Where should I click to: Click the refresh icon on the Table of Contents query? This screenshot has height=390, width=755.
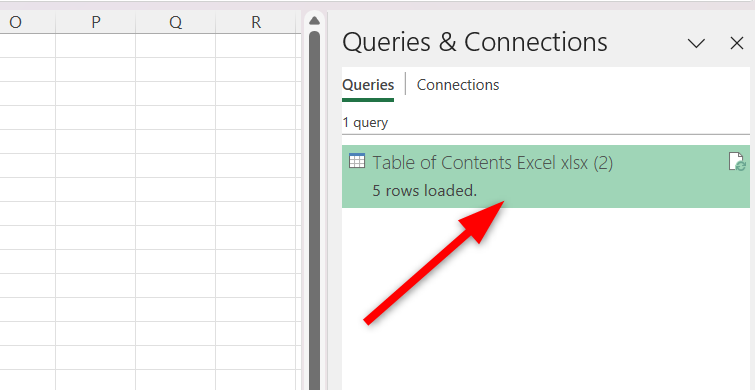[737, 162]
